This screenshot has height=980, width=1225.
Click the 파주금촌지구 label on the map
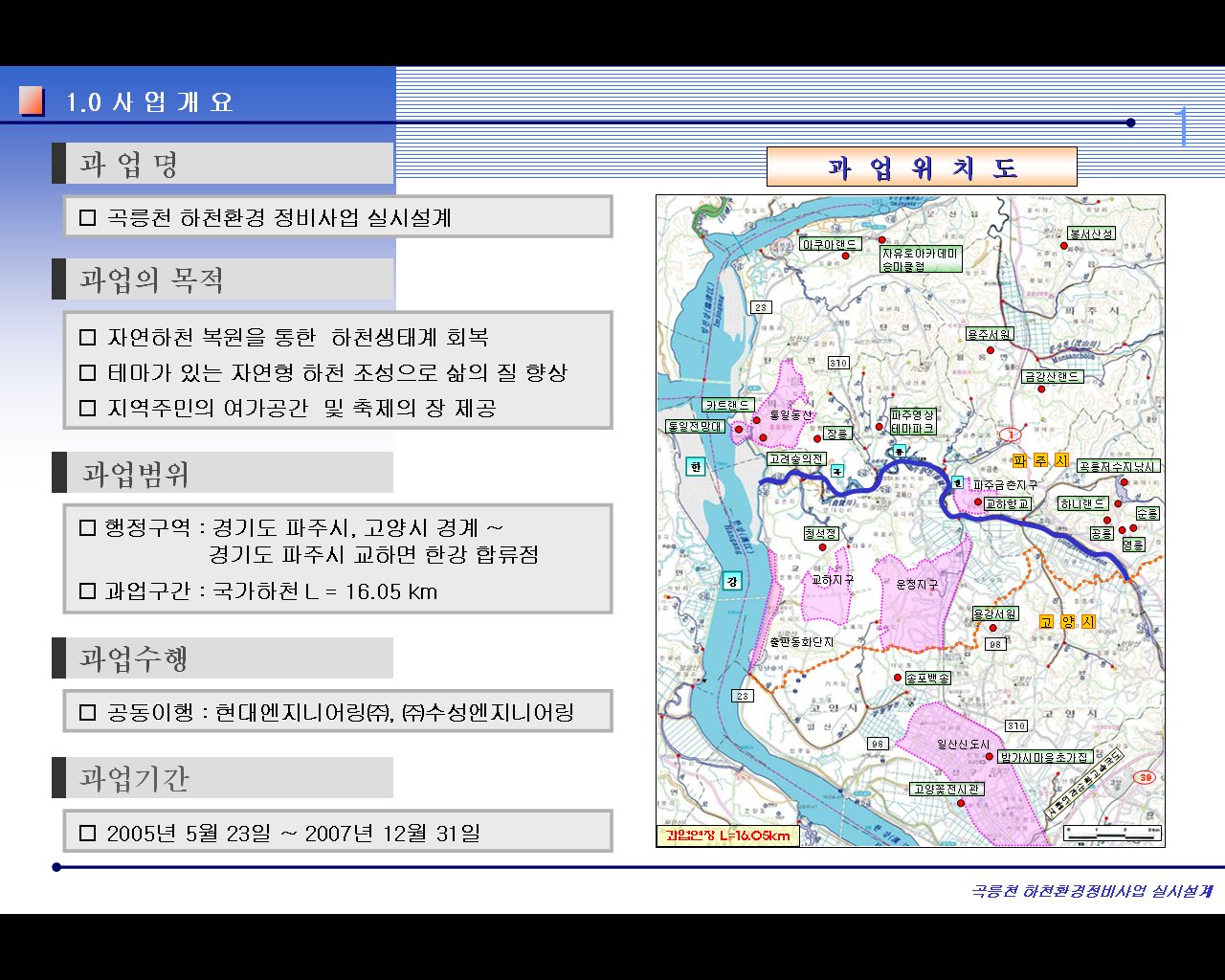tap(1005, 485)
